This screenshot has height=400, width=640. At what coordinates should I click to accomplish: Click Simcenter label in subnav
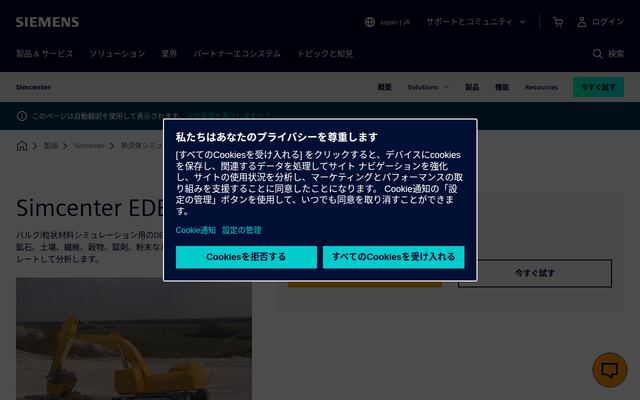click(33, 87)
